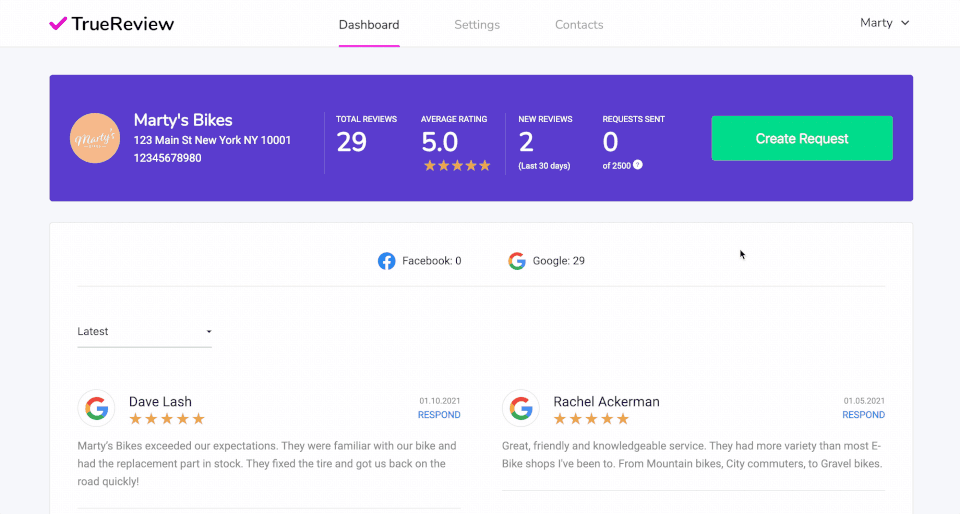Open the Latest sort dropdown
This screenshot has width=960, height=514.
[144, 331]
